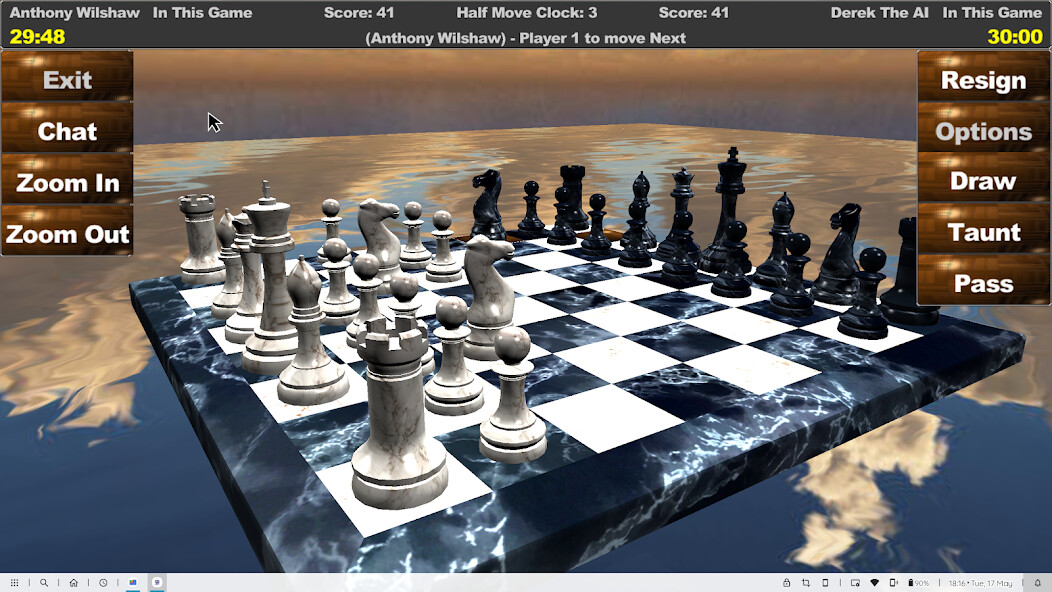
Task: Open the app launcher grid in the taskbar
Action: [x=14, y=583]
